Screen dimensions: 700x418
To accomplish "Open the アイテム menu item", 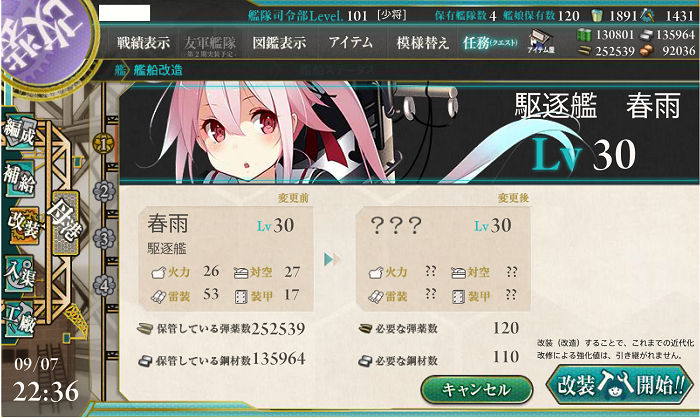I will click(x=351, y=42).
